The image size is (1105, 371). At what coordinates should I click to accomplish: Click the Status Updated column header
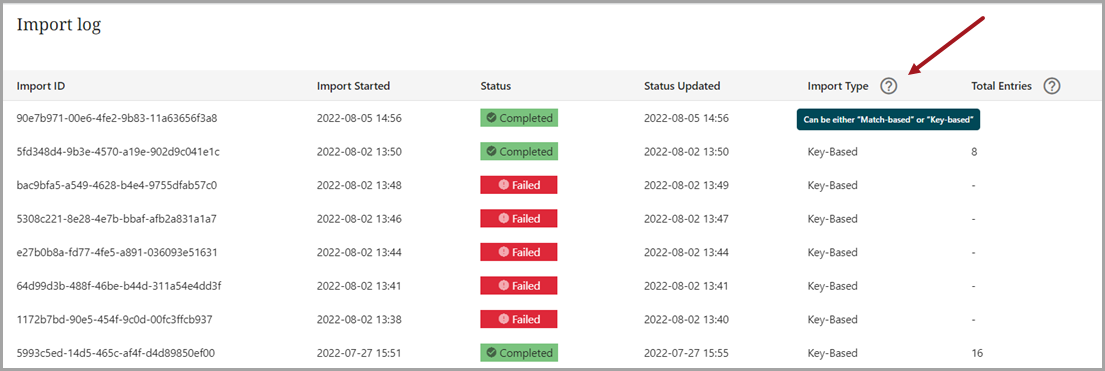681,86
